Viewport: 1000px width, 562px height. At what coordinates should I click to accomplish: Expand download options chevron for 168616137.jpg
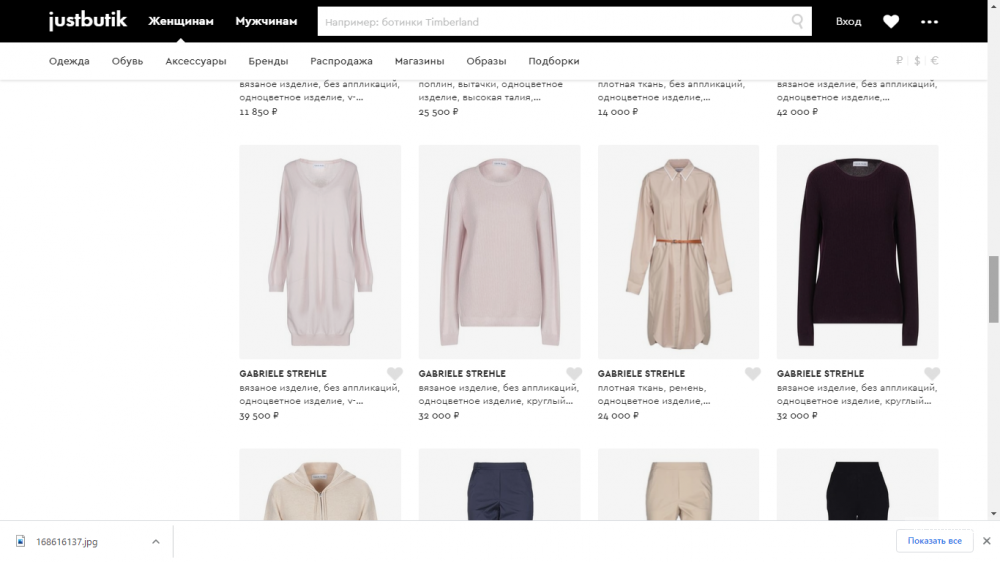156,542
